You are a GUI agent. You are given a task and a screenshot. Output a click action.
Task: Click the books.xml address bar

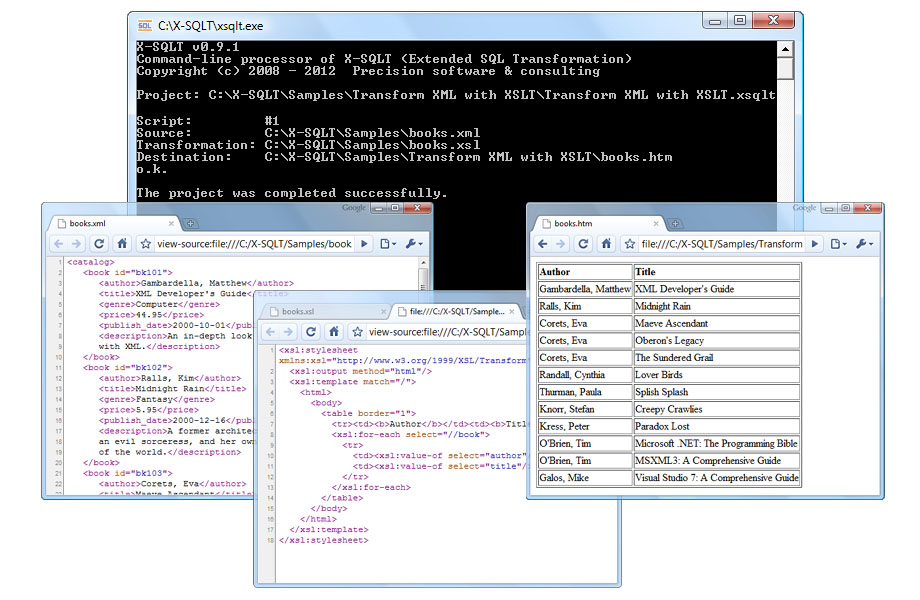point(255,243)
